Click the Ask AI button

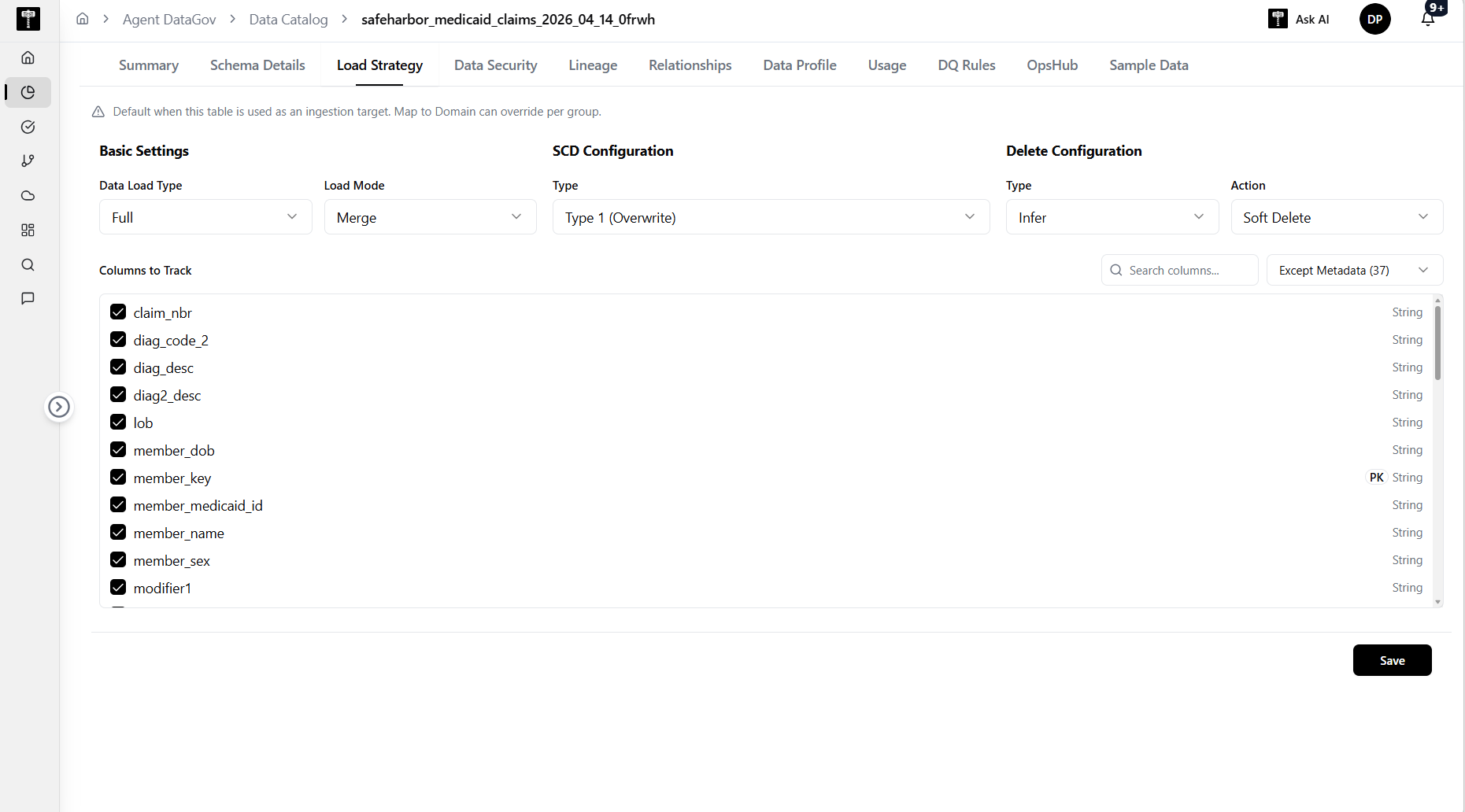coord(1299,19)
